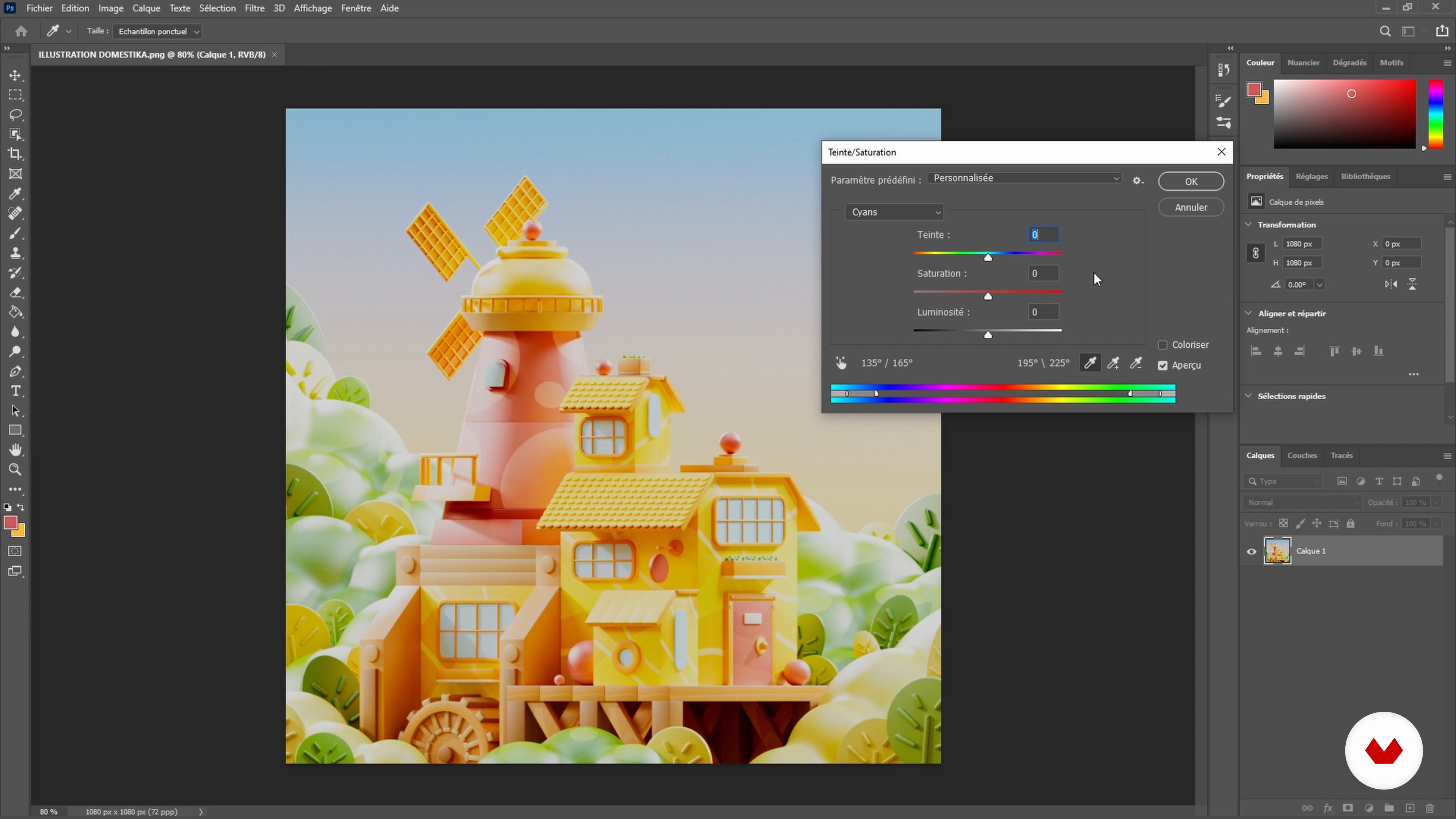Screen dimensions: 1456x819
Task: Select the Eyedropper tool in toolbar
Action: (x=15, y=194)
